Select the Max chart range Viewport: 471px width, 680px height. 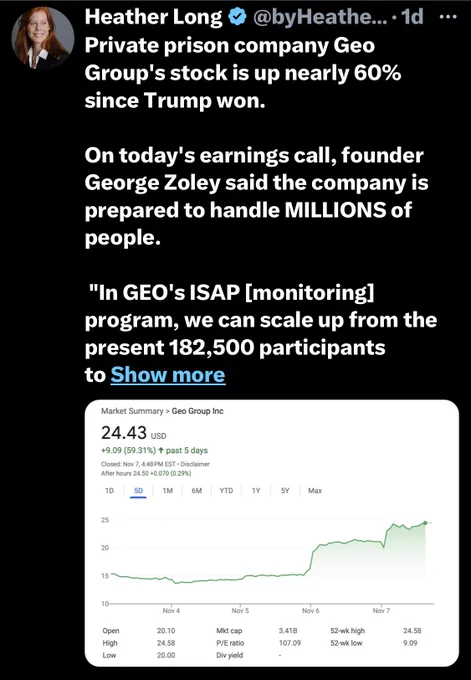315,490
